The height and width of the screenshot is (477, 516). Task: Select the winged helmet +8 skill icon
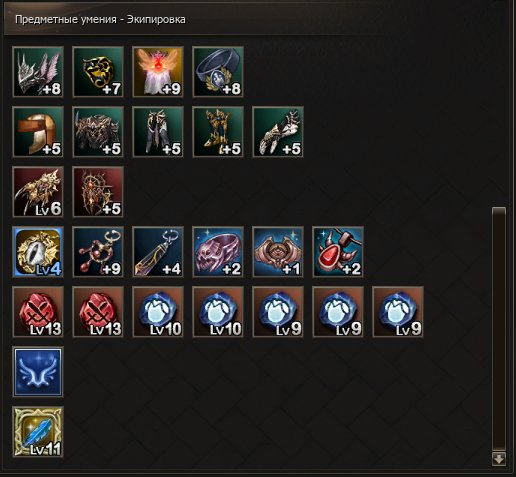click(x=38, y=72)
